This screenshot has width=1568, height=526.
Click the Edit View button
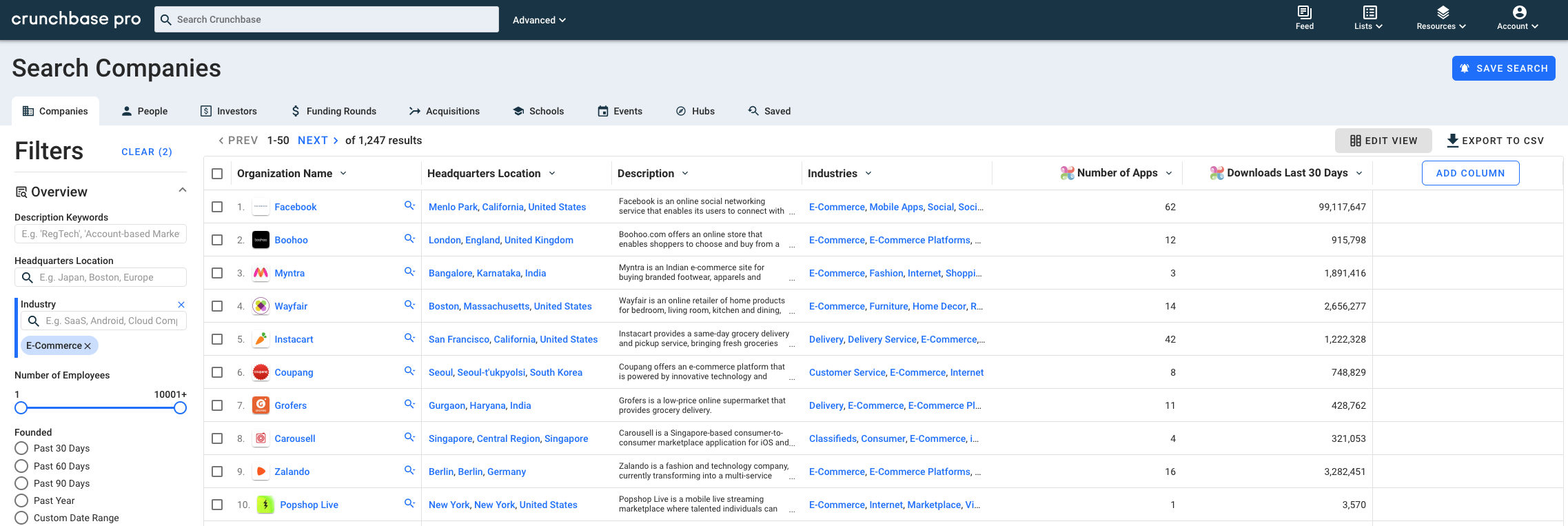(x=1383, y=141)
